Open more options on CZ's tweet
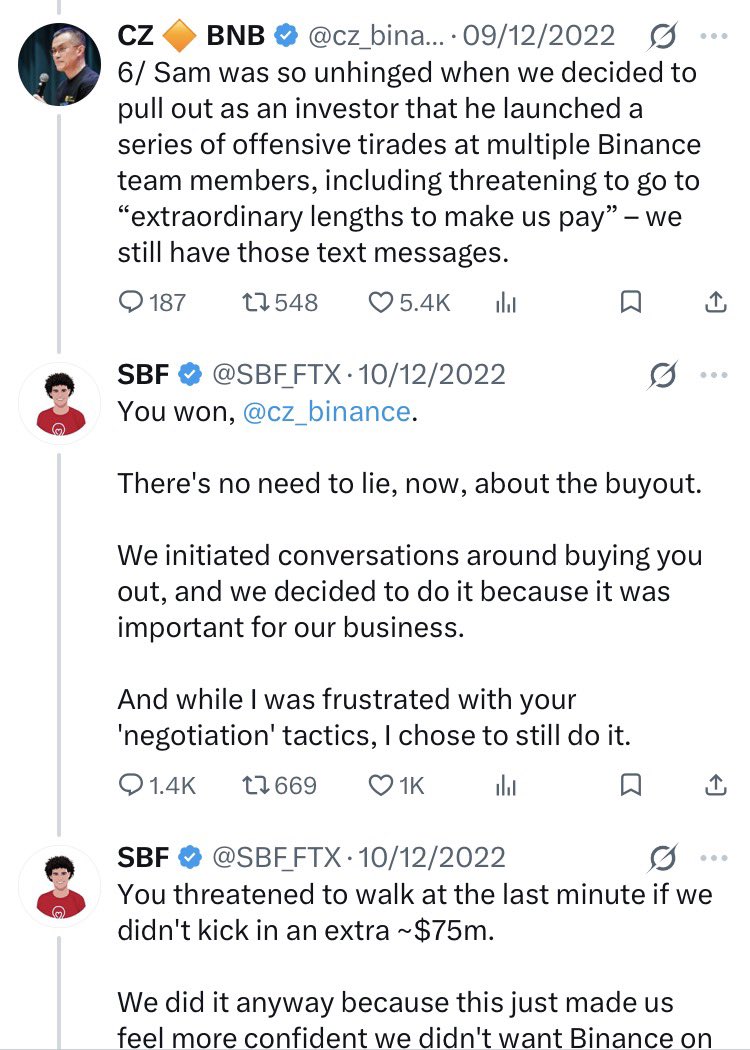750x1050 pixels. point(715,36)
